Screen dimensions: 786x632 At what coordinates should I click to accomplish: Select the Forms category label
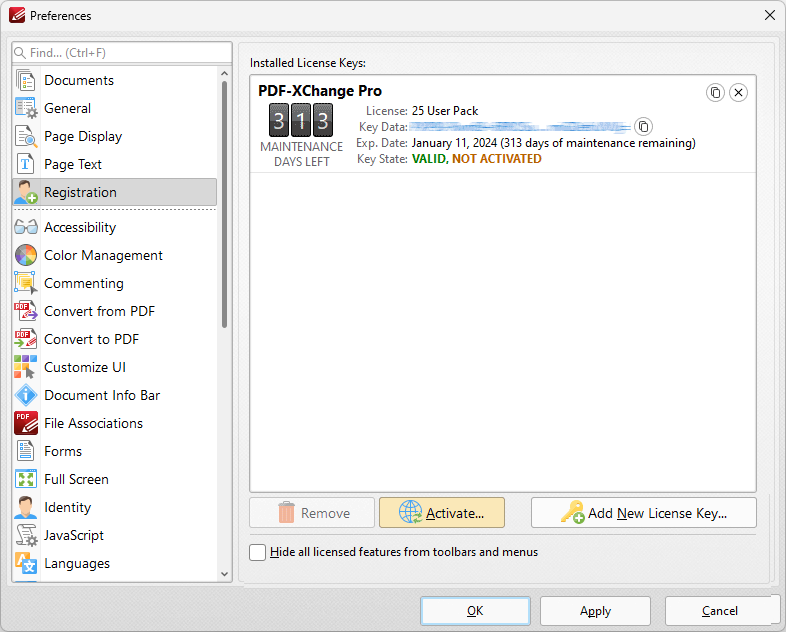pyautogui.click(x=63, y=451)
